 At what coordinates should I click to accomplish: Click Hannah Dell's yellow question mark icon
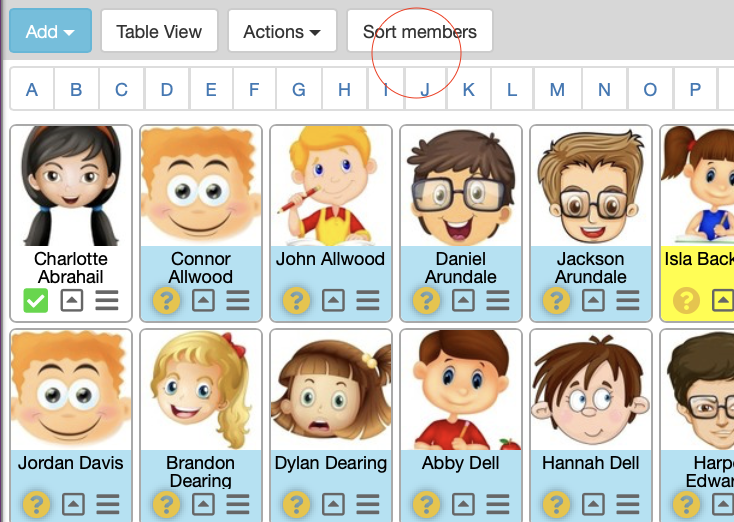pos(557,505)
